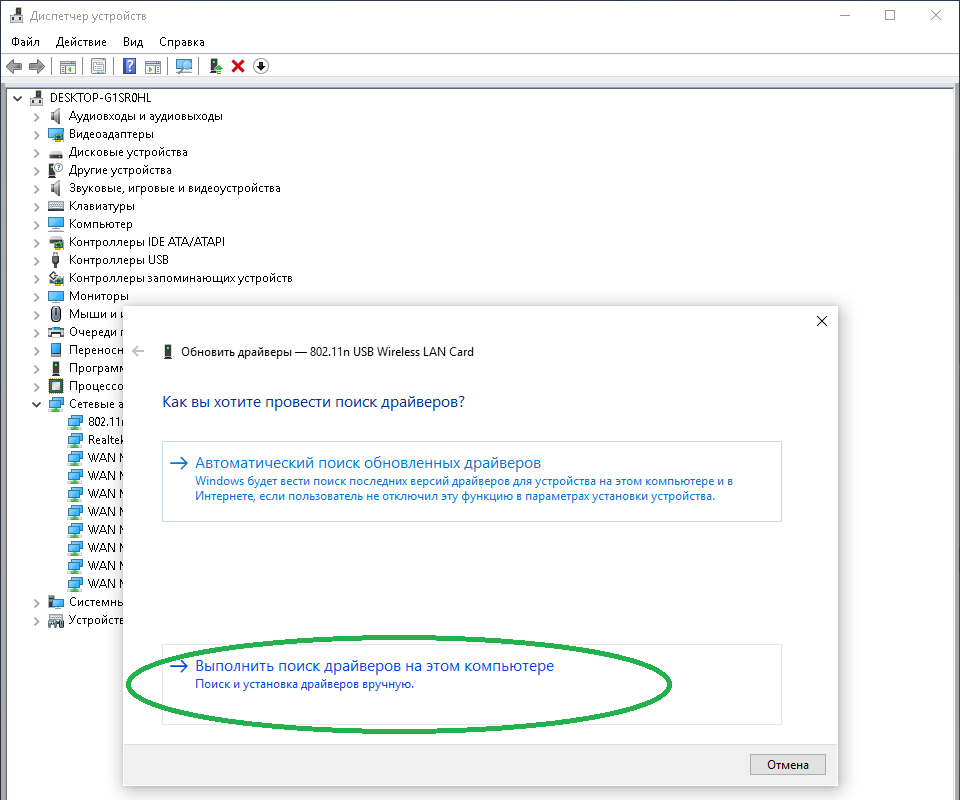This screenshot has height=800, width=960.
Task: Open the Properties toolbar icon
Action: click(x=98, y=66)
